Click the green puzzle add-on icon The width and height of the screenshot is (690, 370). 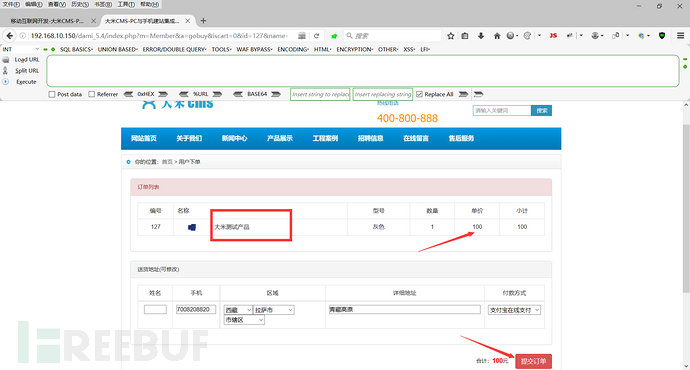point(334,36)
